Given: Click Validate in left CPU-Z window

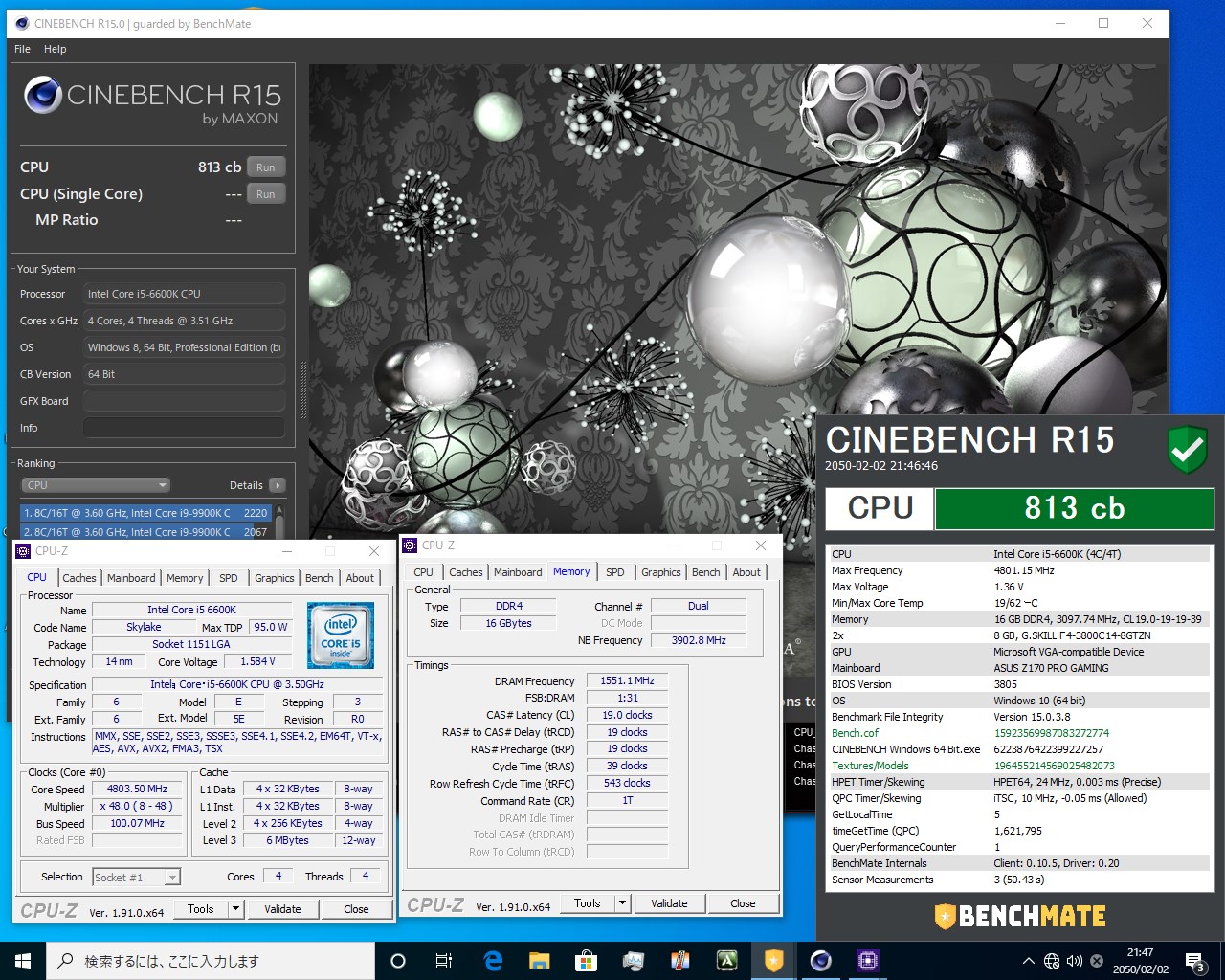Looking at the screenshot, I should pos(282,909).
